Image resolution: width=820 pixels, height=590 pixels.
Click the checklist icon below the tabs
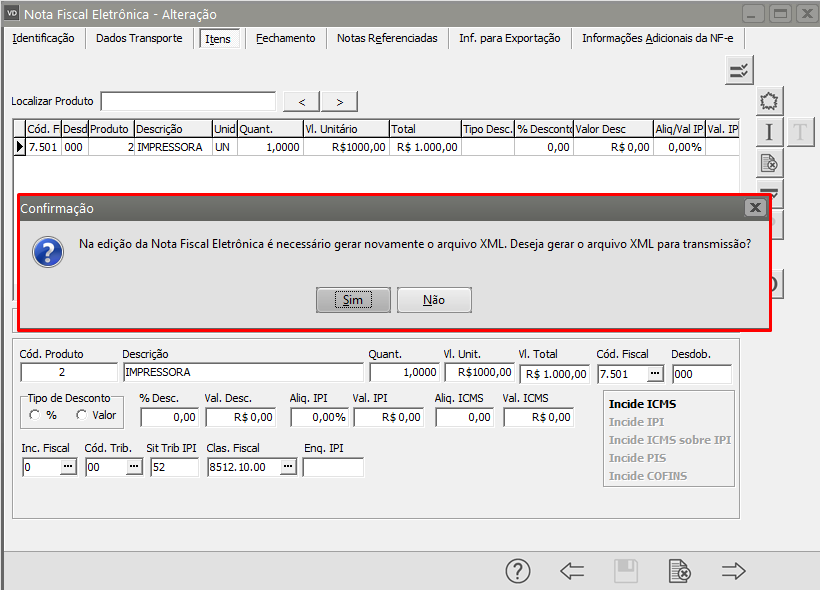click(739, 69)
